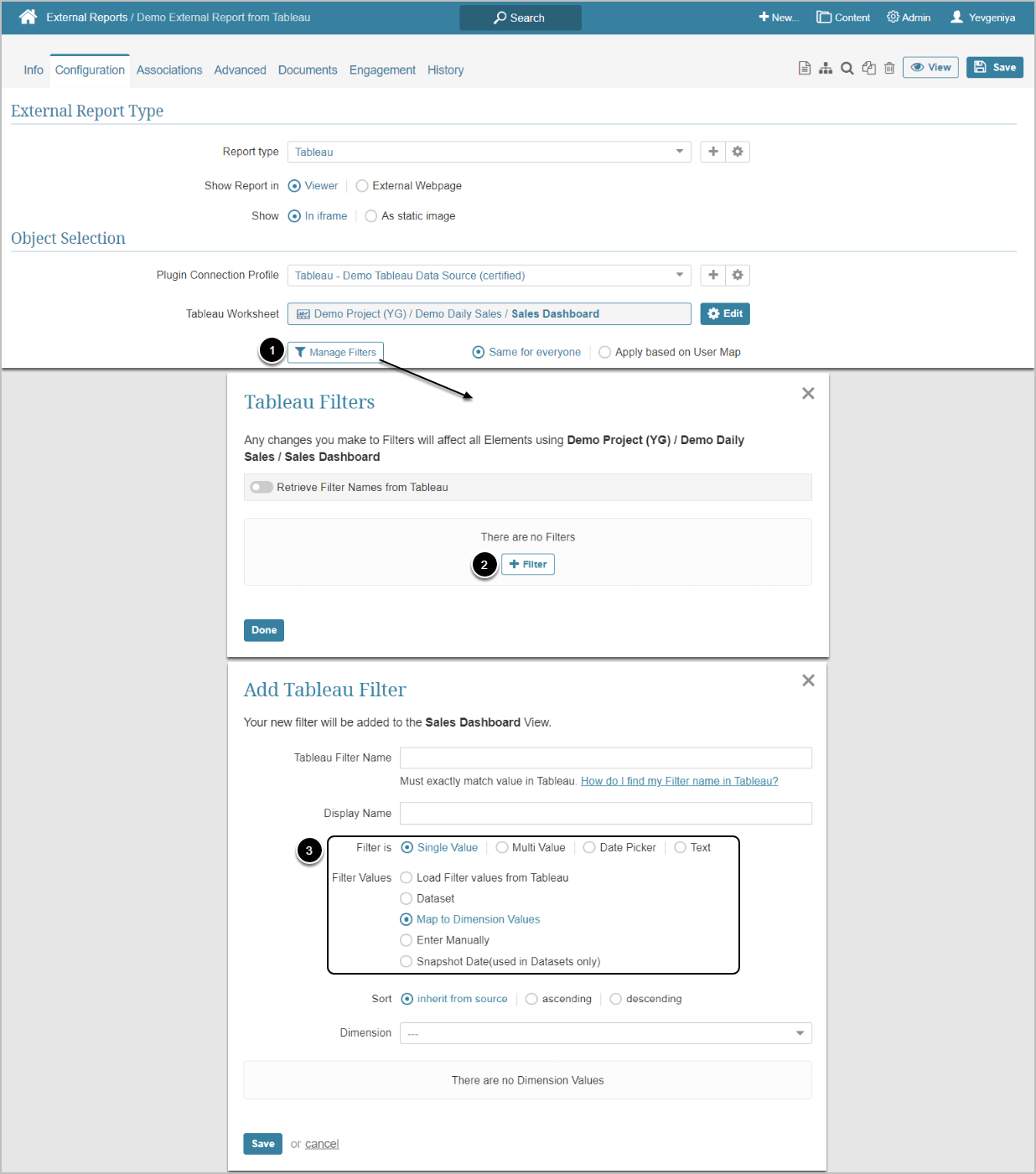Image resolution: width=1036 pixels, height=1174 pixels.
Task: Switch to the Engagement tab
Action: click(382, 70)
